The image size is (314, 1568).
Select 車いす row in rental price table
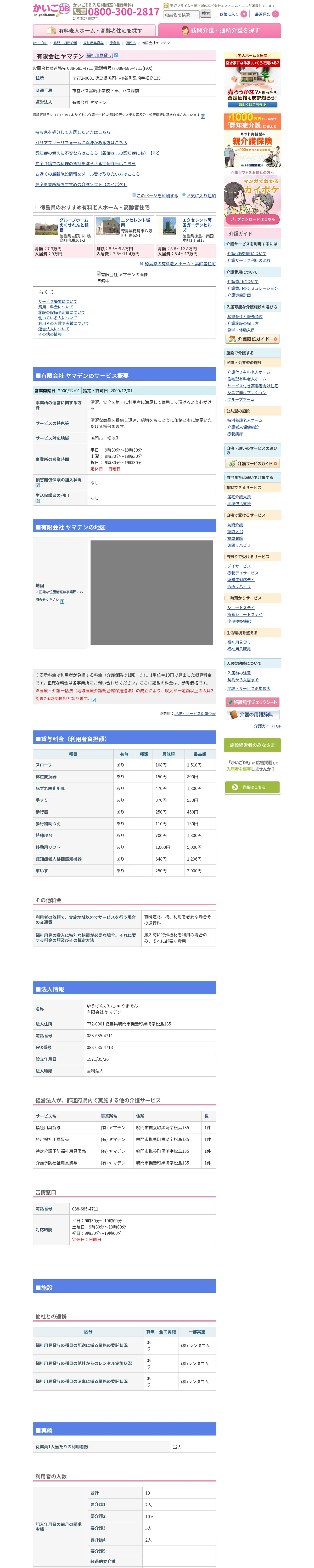124,871
